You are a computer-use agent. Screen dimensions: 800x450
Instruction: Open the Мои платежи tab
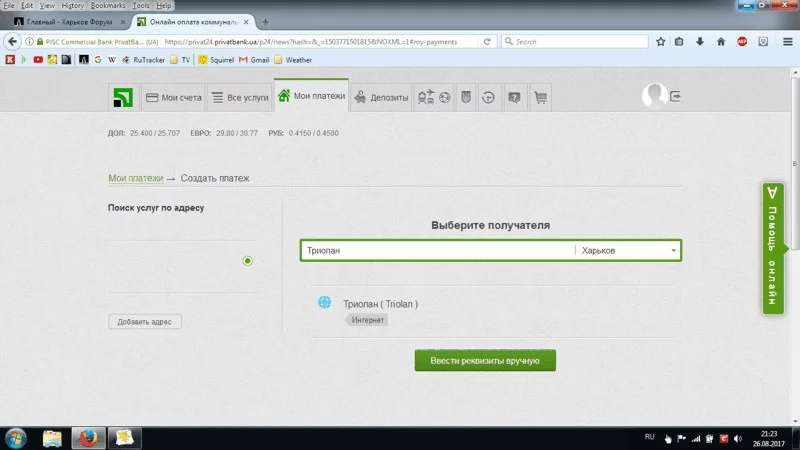311,95
